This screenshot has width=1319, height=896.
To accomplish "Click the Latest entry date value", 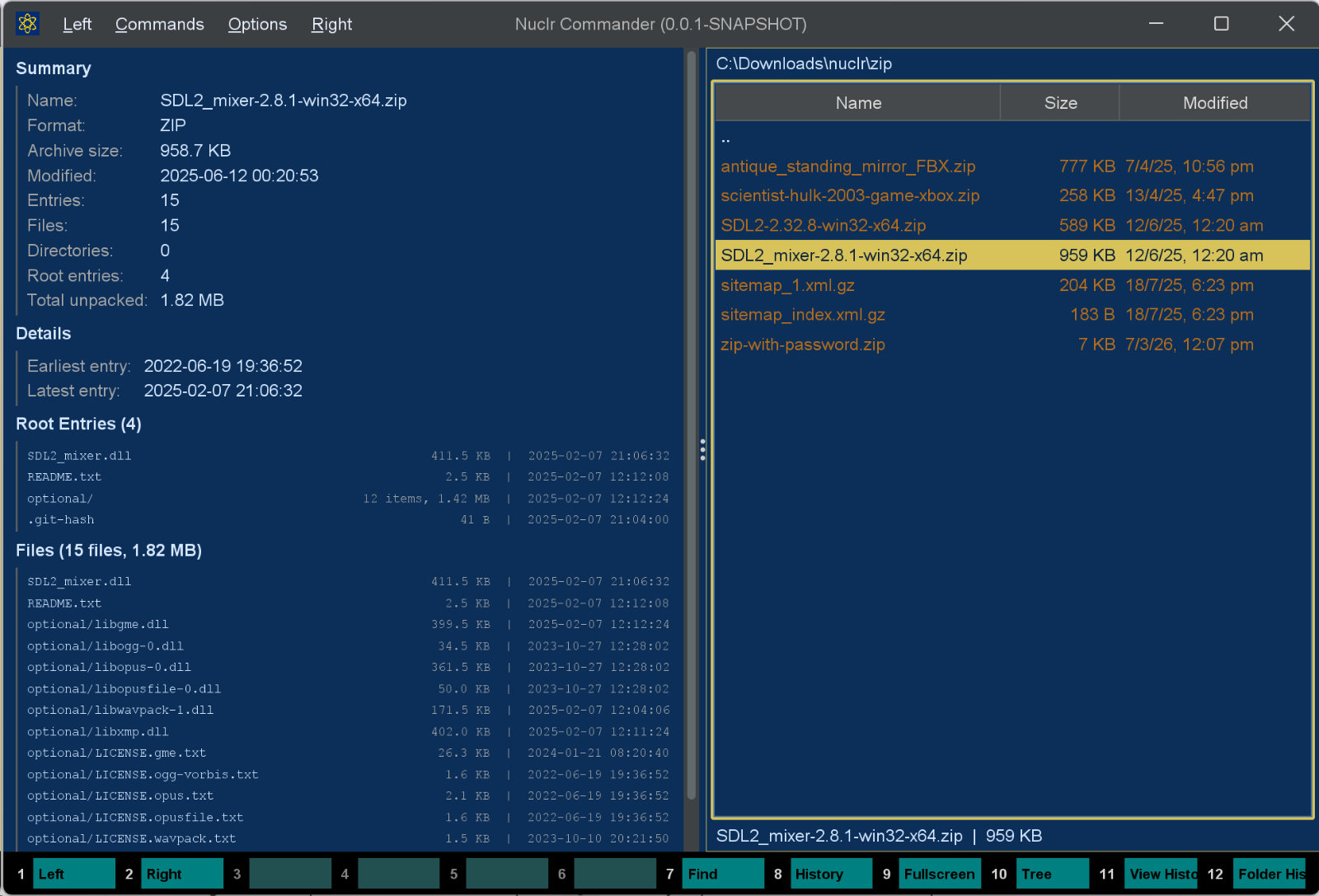I will pyautogui.click(x=223, y=391).
